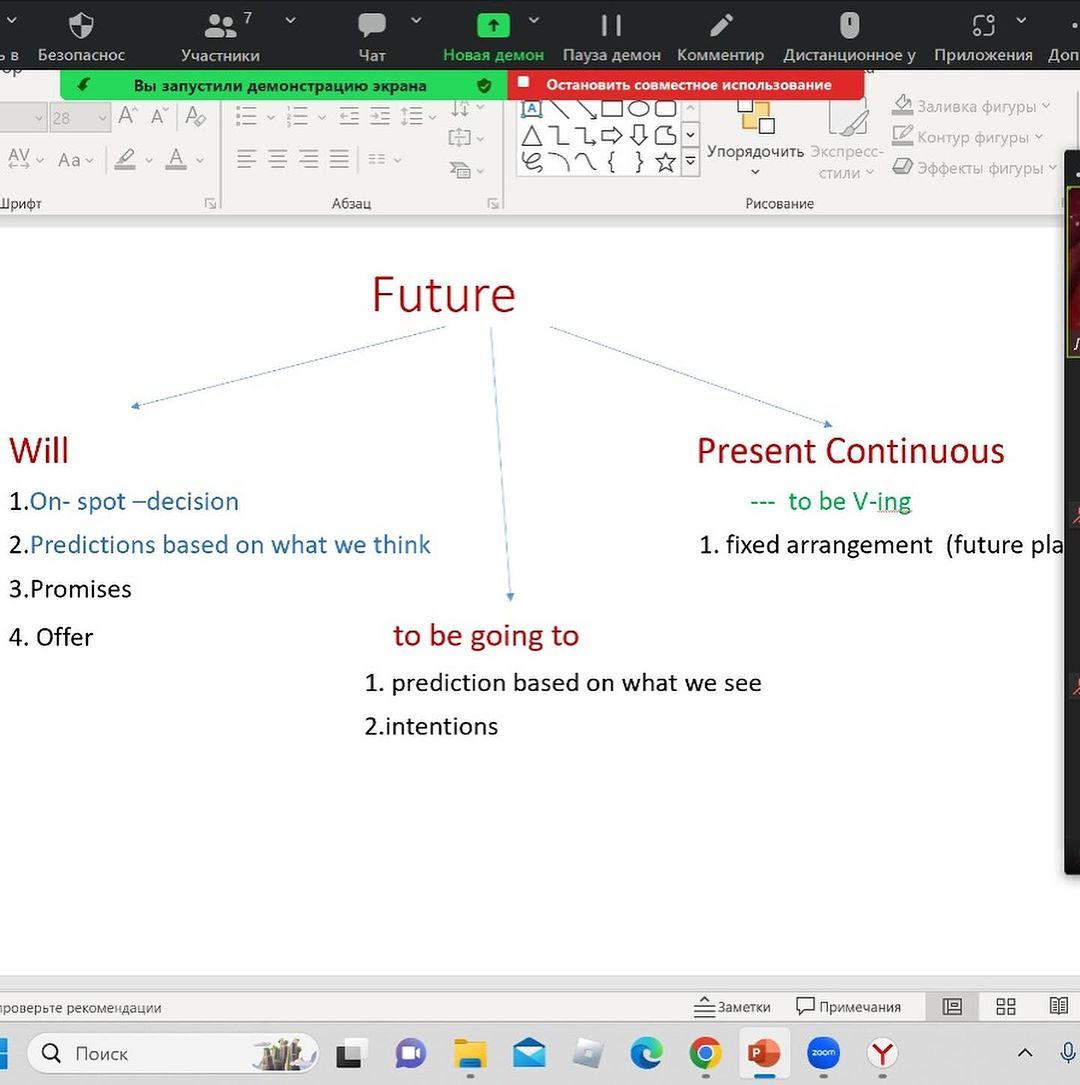Change the text direction
Viewport: 1080px width, 1085px height.
[467, 109]
